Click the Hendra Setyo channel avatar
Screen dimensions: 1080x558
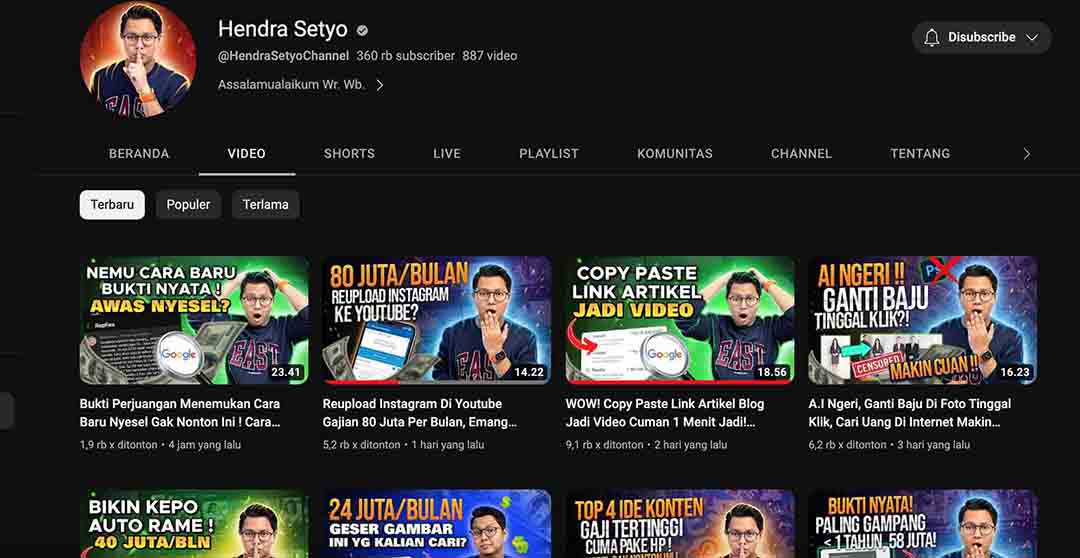click(x=138, y=59)
